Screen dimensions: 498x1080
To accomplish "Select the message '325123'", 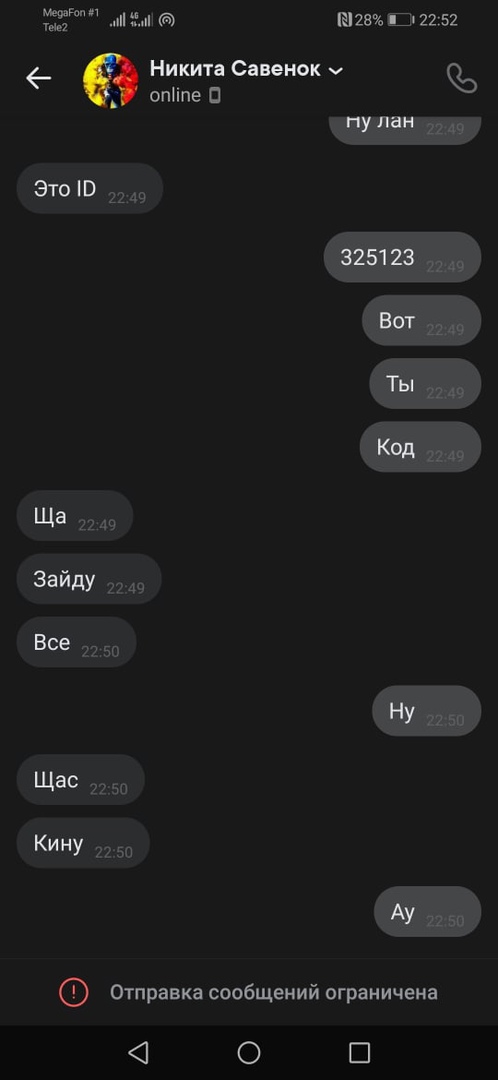I will click(x=402, y=257).
